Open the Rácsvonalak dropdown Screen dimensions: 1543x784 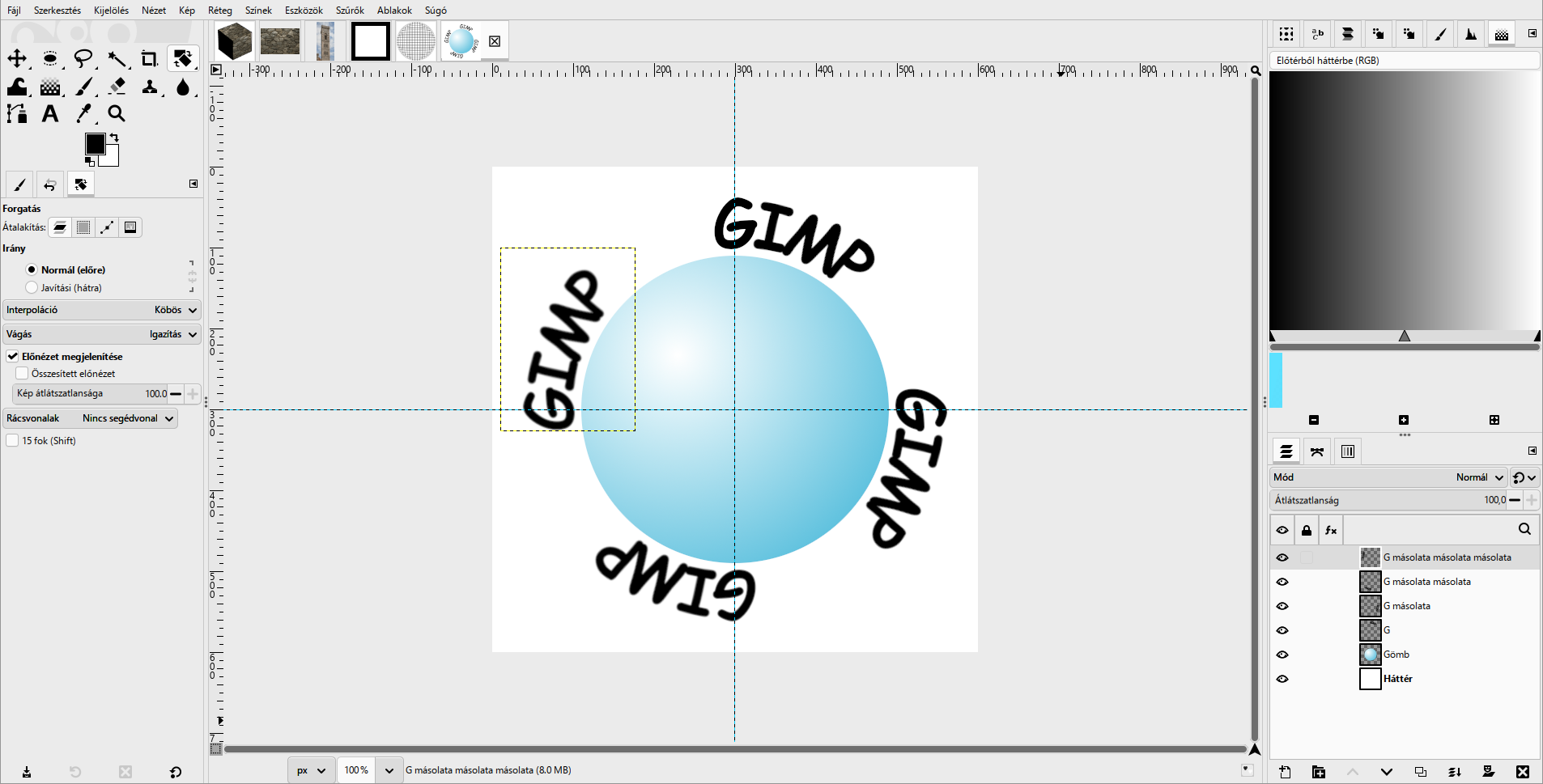tap(90, 418)
